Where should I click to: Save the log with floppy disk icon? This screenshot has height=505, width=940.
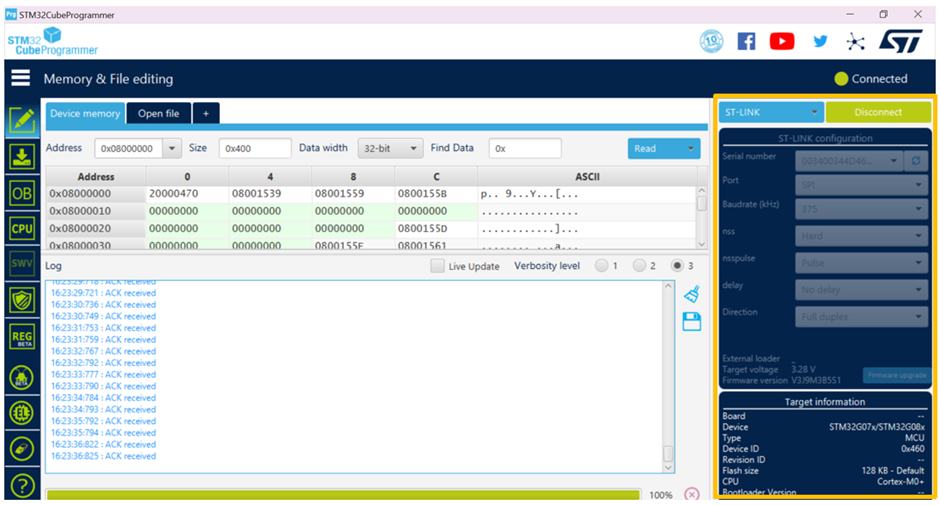[x=692, y=321]
